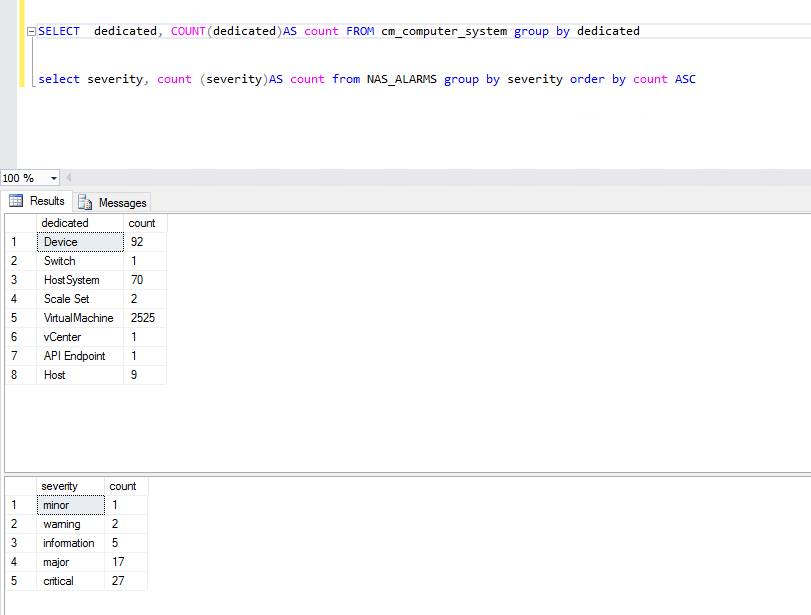Click the Messages tab document icon

[89, 202]
